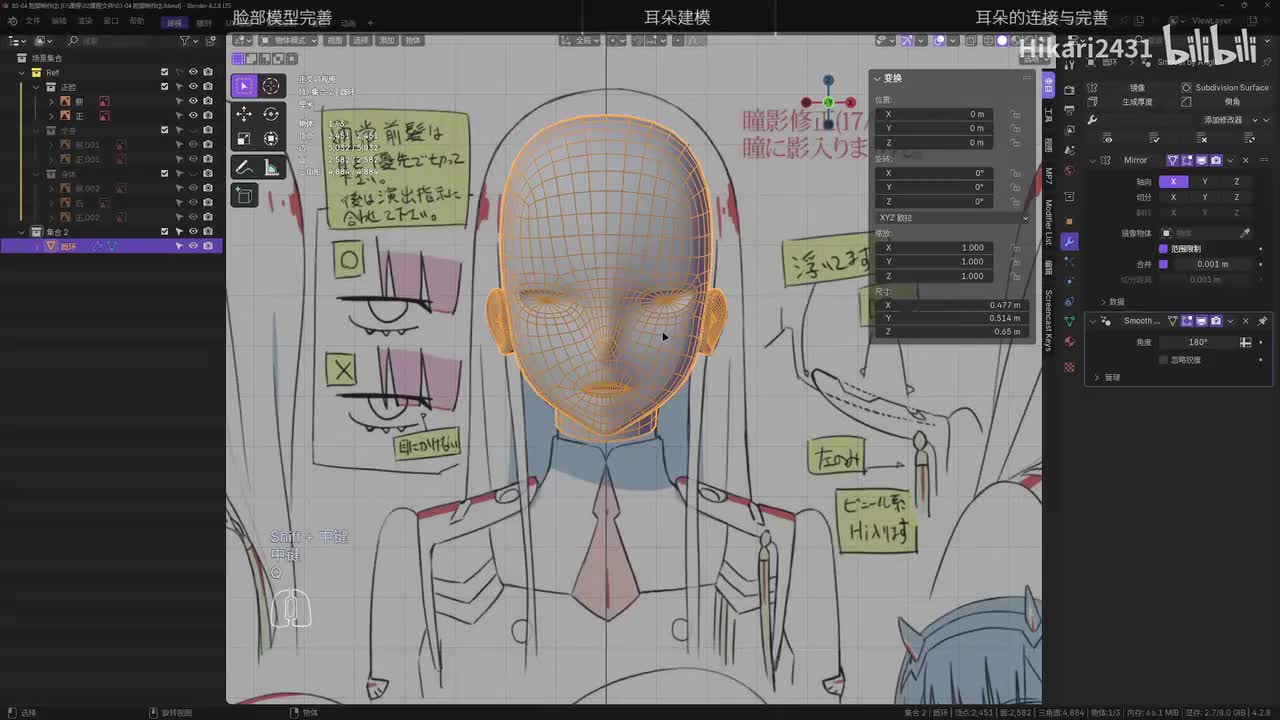
Task: Open the viewport 视图 menu
Action: [335, 41]
